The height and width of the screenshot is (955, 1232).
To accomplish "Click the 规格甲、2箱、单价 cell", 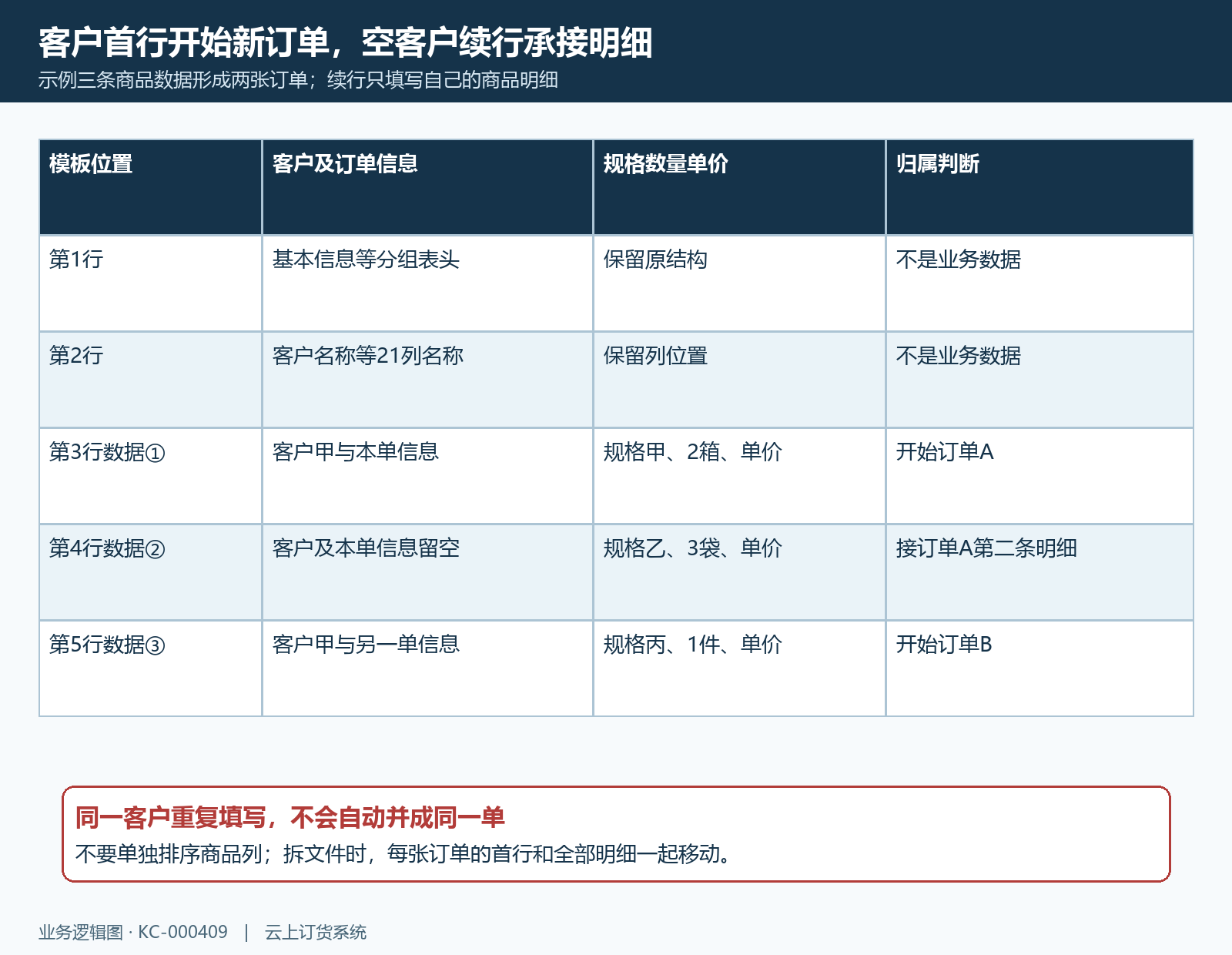I will (739, 476).
